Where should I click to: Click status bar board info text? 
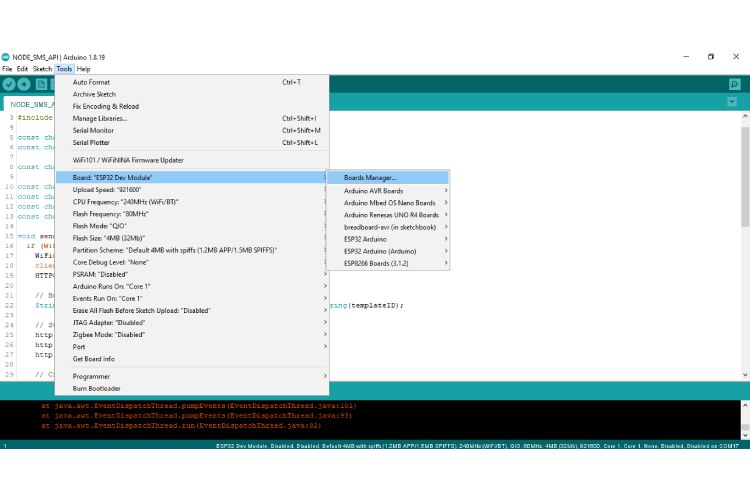coord(477,446)
